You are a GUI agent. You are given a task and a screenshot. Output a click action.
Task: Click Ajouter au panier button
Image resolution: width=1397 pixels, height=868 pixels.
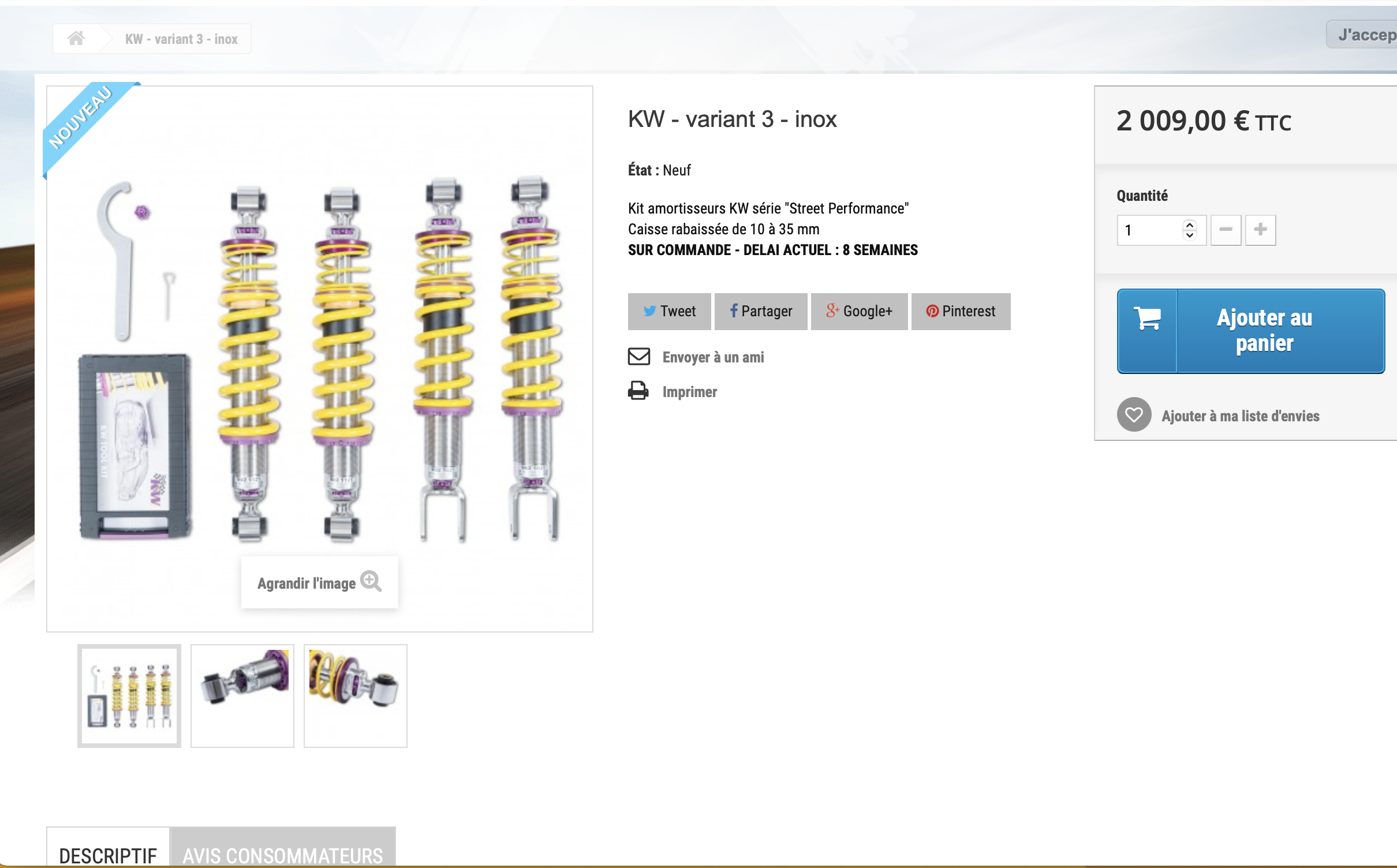coord(1251,331)
